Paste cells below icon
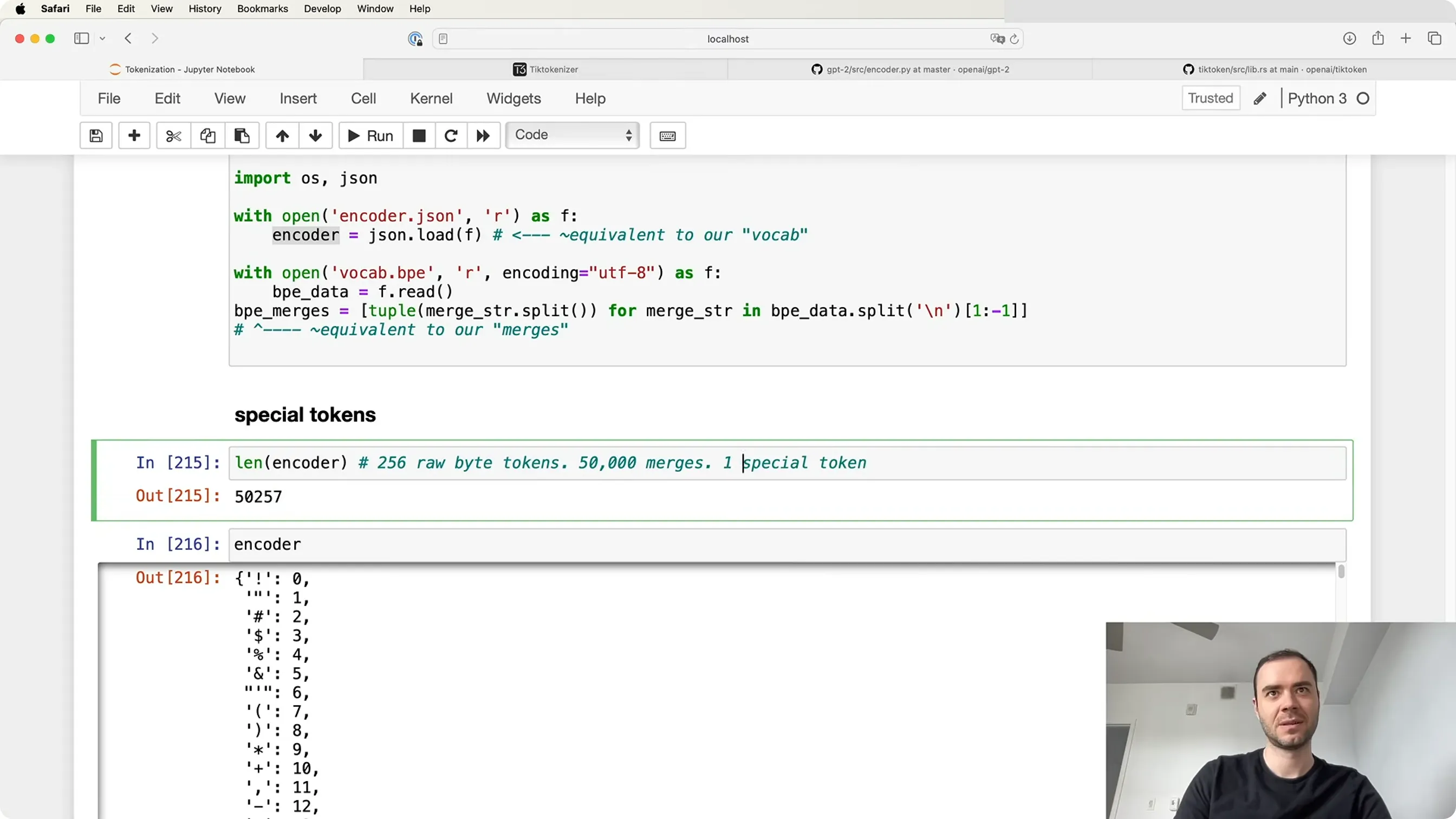Viewport: 1456px width, 819px height. click(x=242, y=135)
